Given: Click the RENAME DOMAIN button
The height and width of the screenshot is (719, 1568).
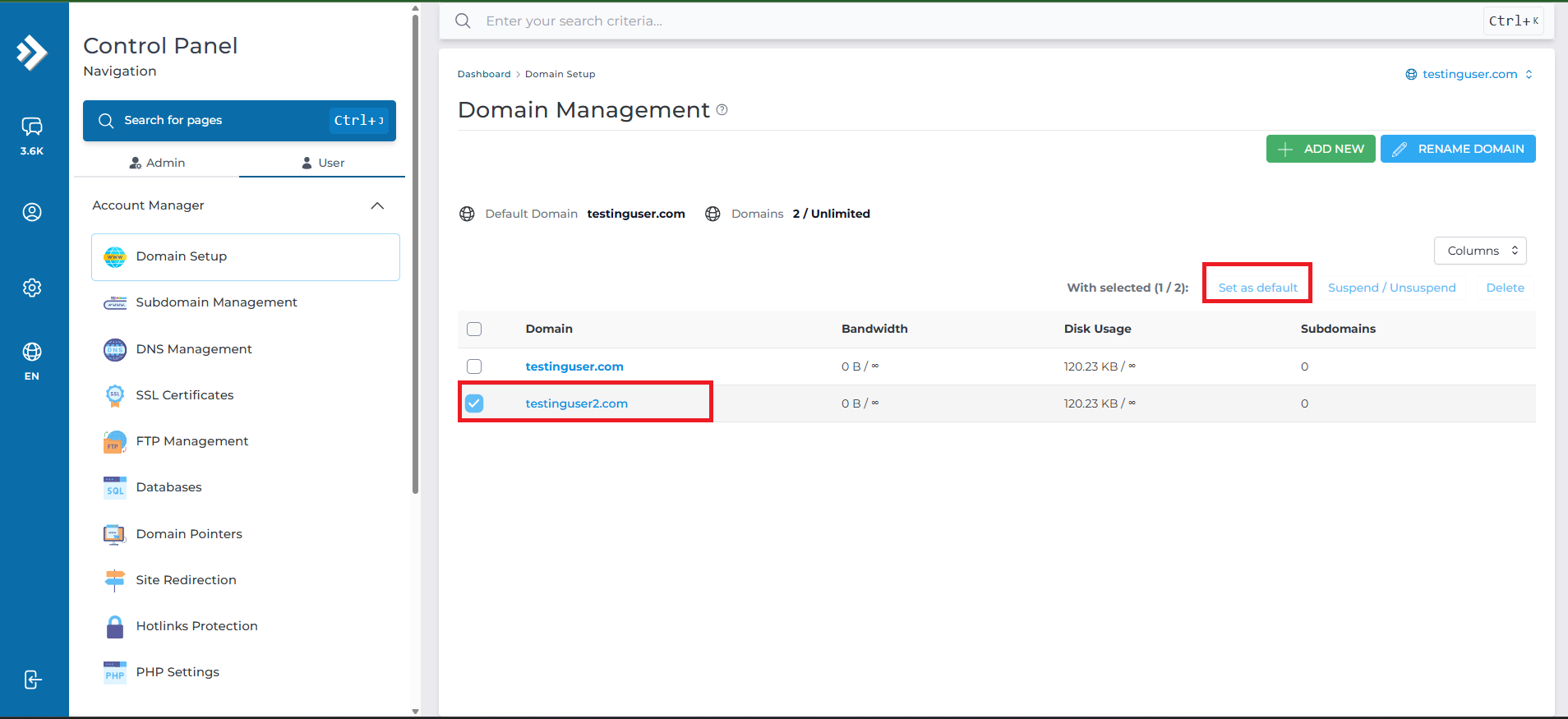Looking at the screenshot, I should pyautogui.click(x=1458, y=149).
